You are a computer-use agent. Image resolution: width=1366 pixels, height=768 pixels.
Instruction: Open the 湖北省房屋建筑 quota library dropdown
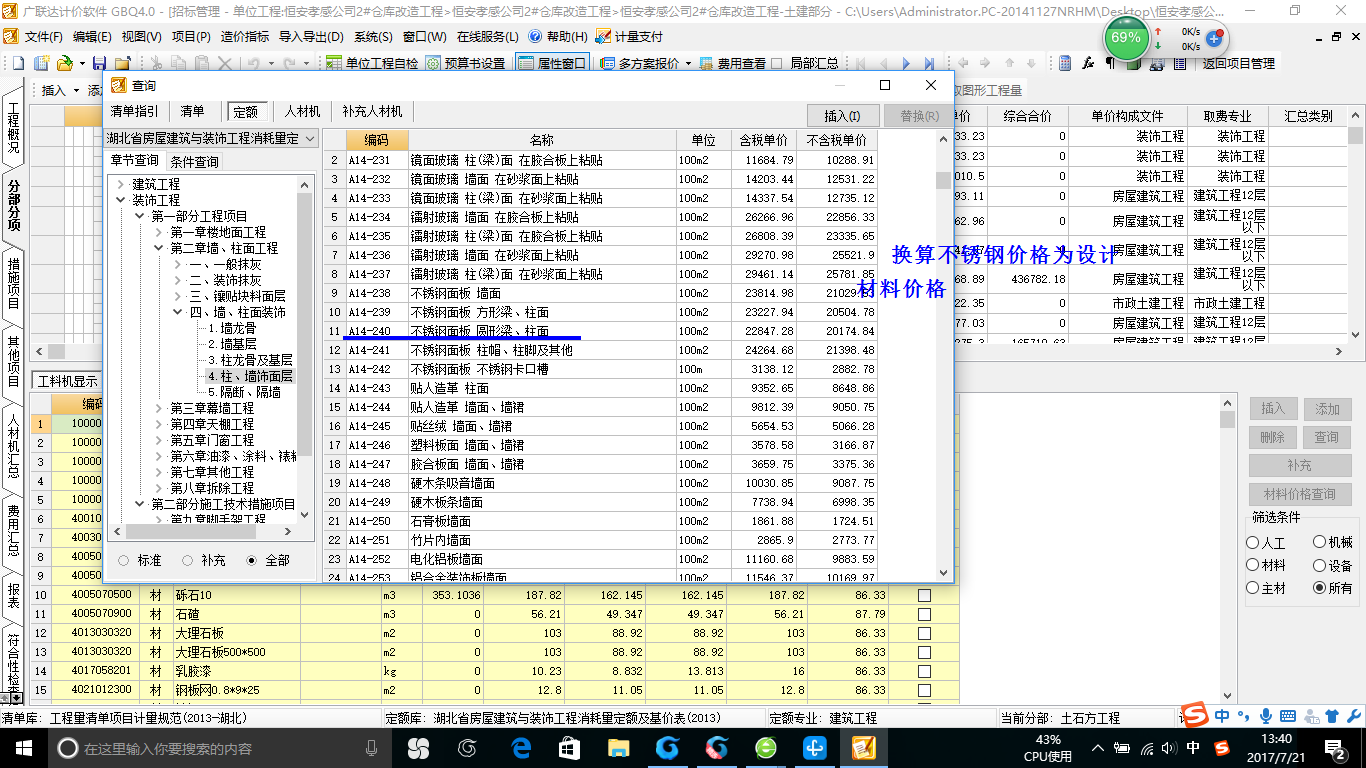click(309, 138)
